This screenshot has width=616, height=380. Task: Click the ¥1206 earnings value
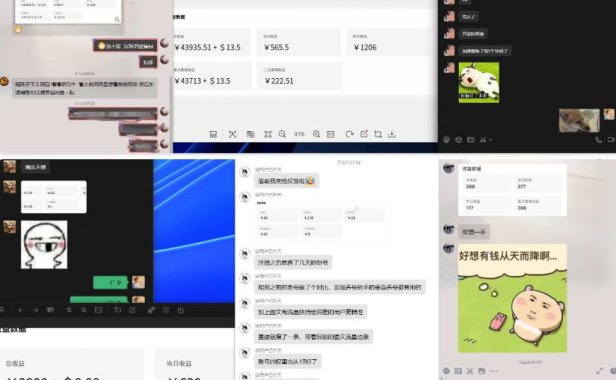(365, 47)
